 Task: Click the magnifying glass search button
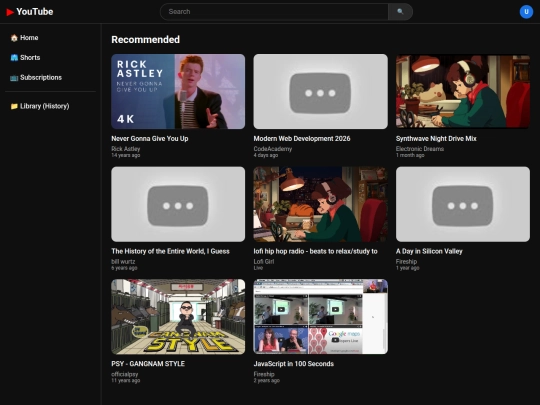(400, 12)
